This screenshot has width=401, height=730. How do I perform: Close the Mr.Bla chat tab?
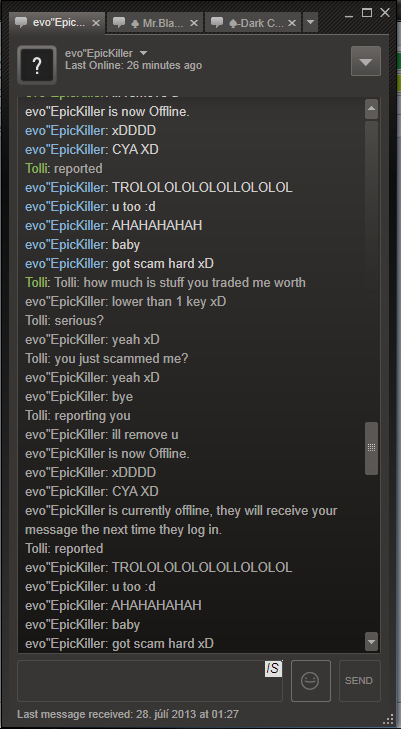coord(194,23)
